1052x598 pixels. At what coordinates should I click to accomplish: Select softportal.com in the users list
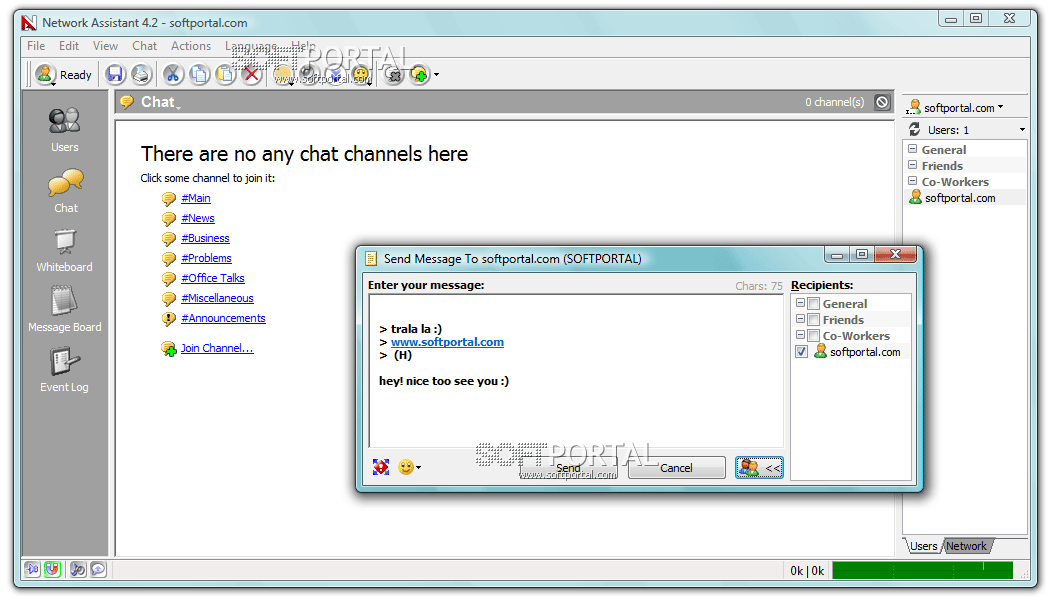click(960, 198)
